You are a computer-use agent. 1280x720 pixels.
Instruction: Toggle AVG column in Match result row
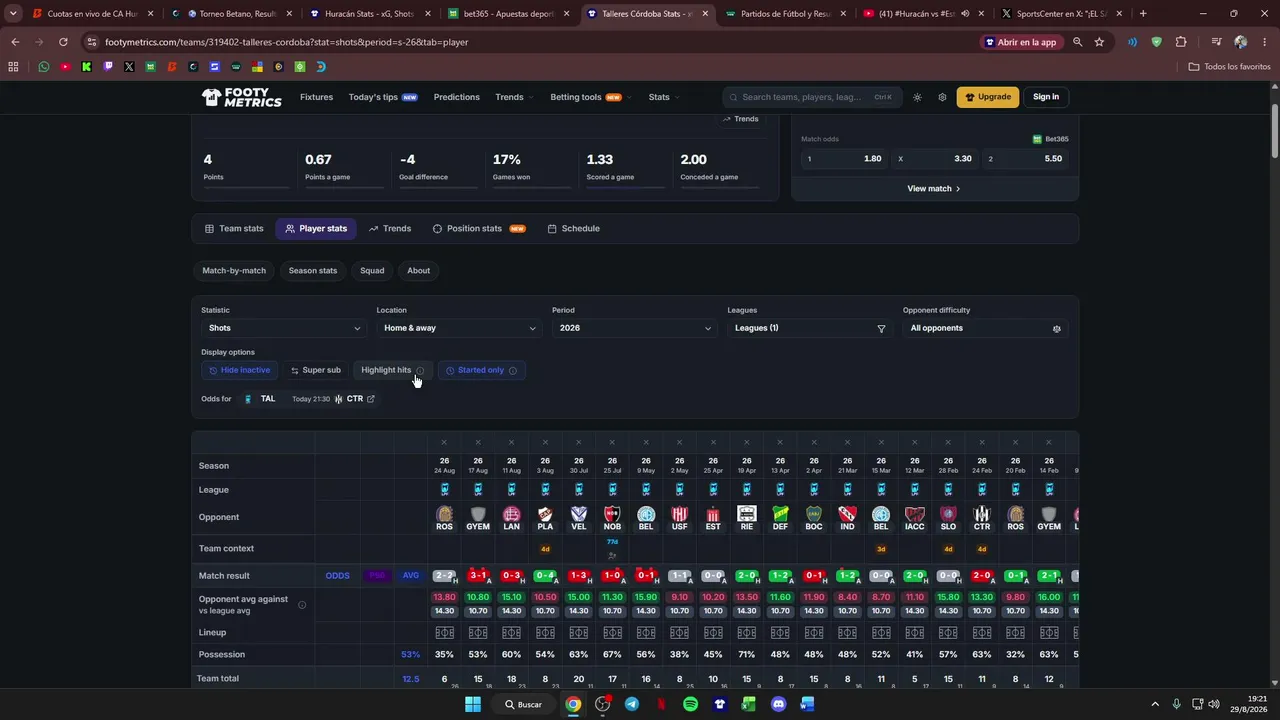pyautogui.click(x=411, y=576)
